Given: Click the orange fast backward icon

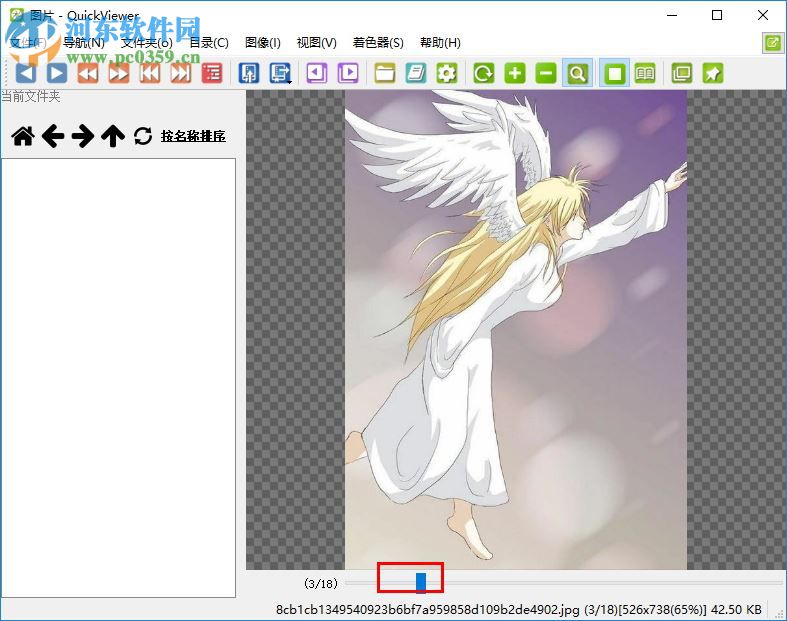Looking at the screenshot, I should (88, 73).
